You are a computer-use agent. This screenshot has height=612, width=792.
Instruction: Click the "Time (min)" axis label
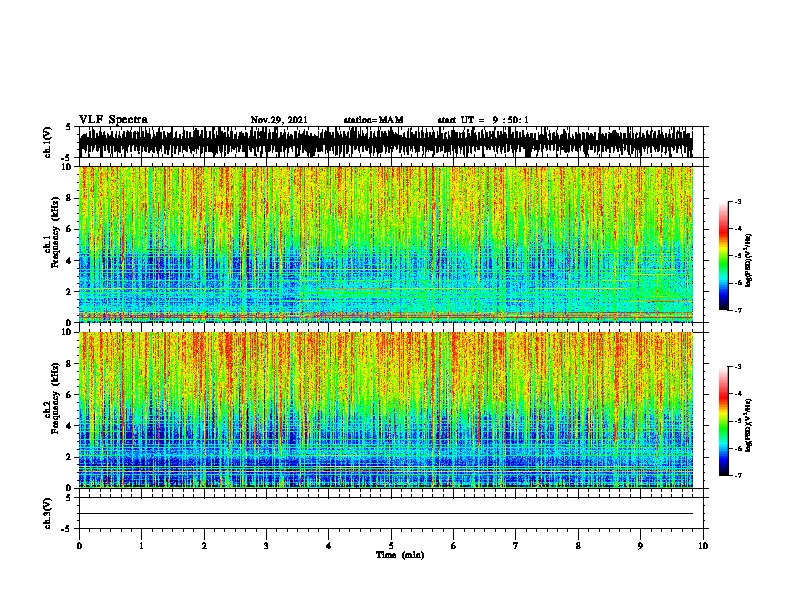click(x=400, y=555)
